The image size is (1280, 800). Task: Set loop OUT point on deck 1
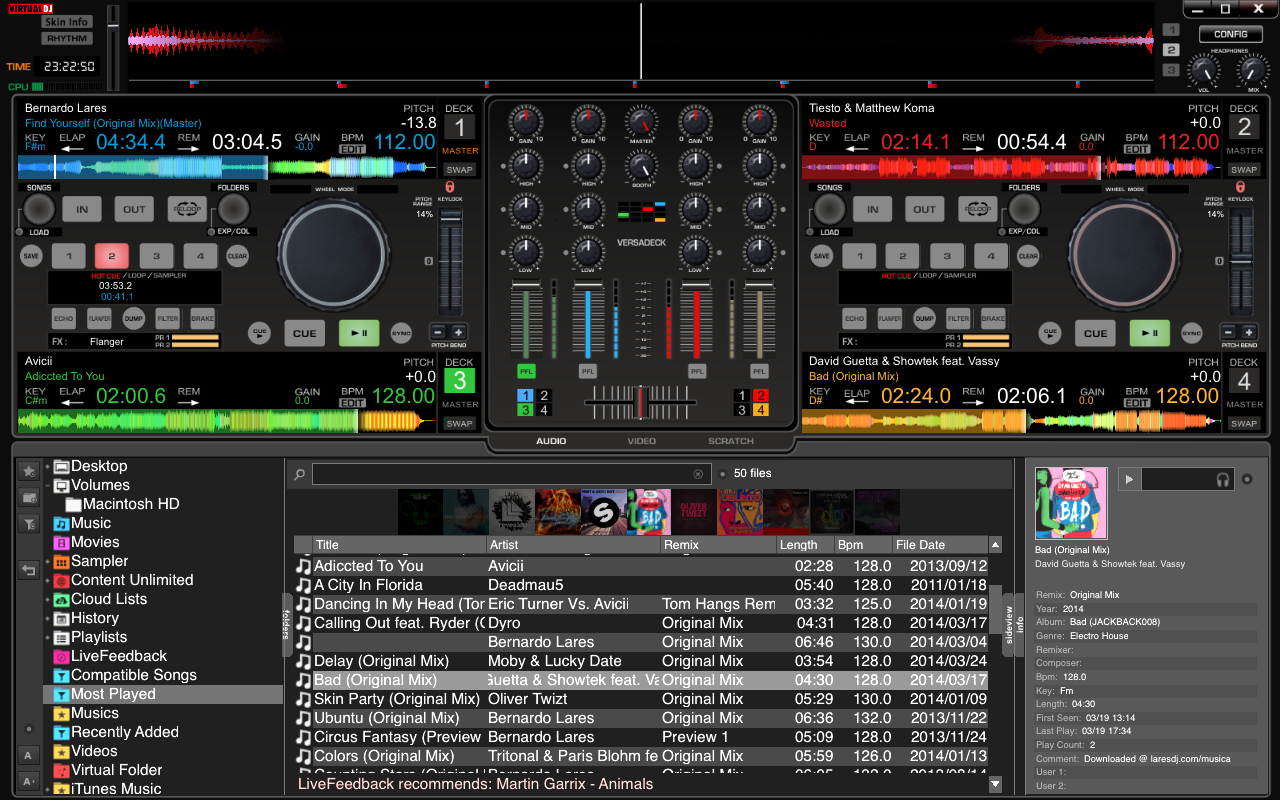click(x=134, y=209)
